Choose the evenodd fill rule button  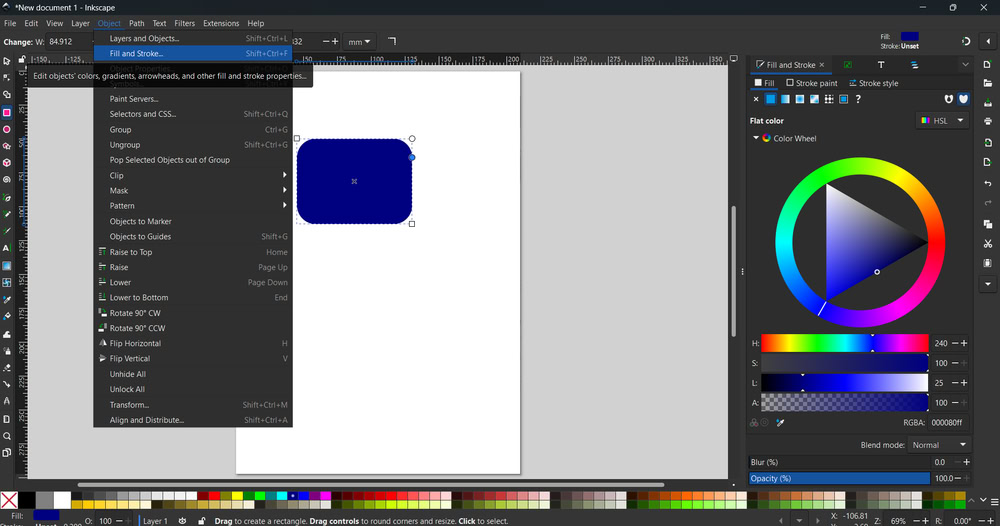point(948,99)
